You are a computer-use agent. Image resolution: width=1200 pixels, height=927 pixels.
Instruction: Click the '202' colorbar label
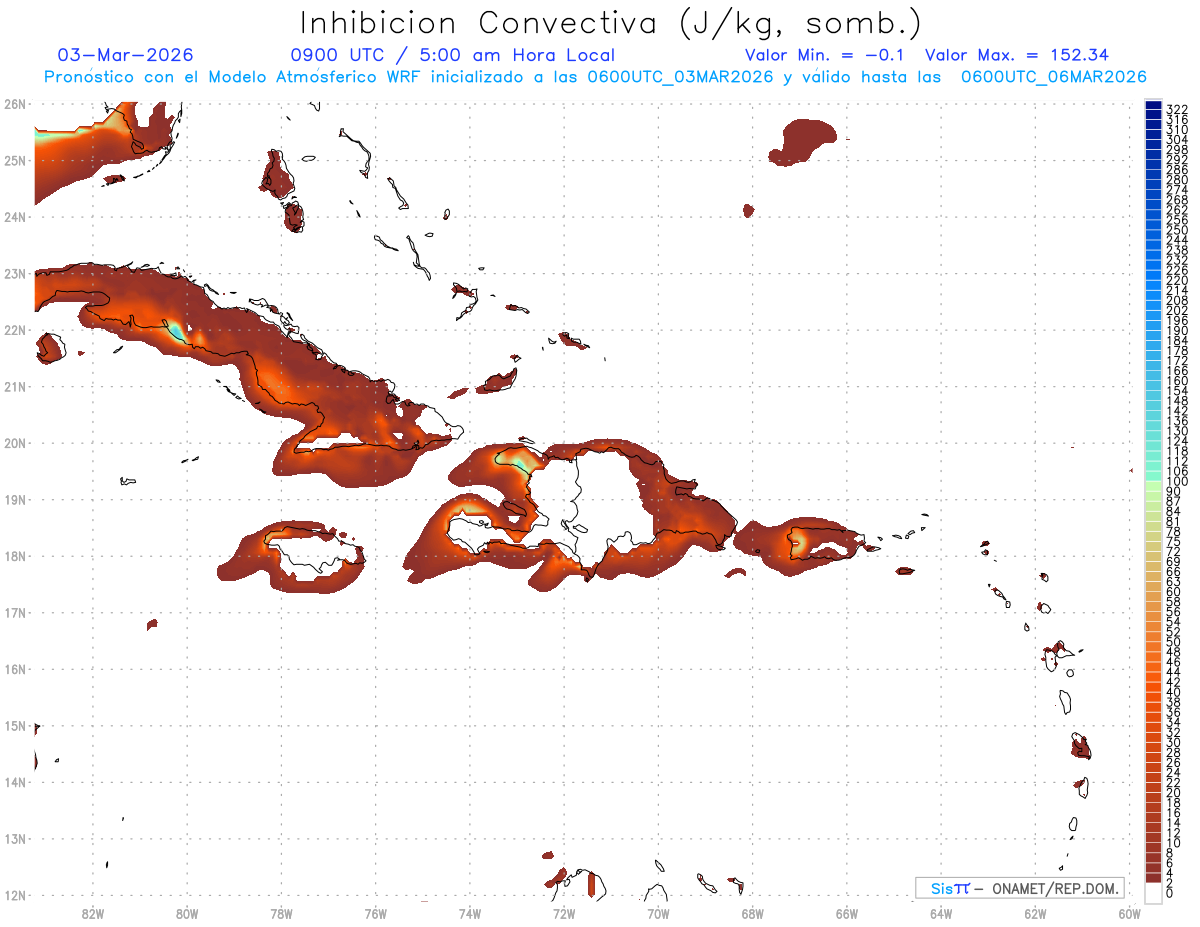(1176, 310)
